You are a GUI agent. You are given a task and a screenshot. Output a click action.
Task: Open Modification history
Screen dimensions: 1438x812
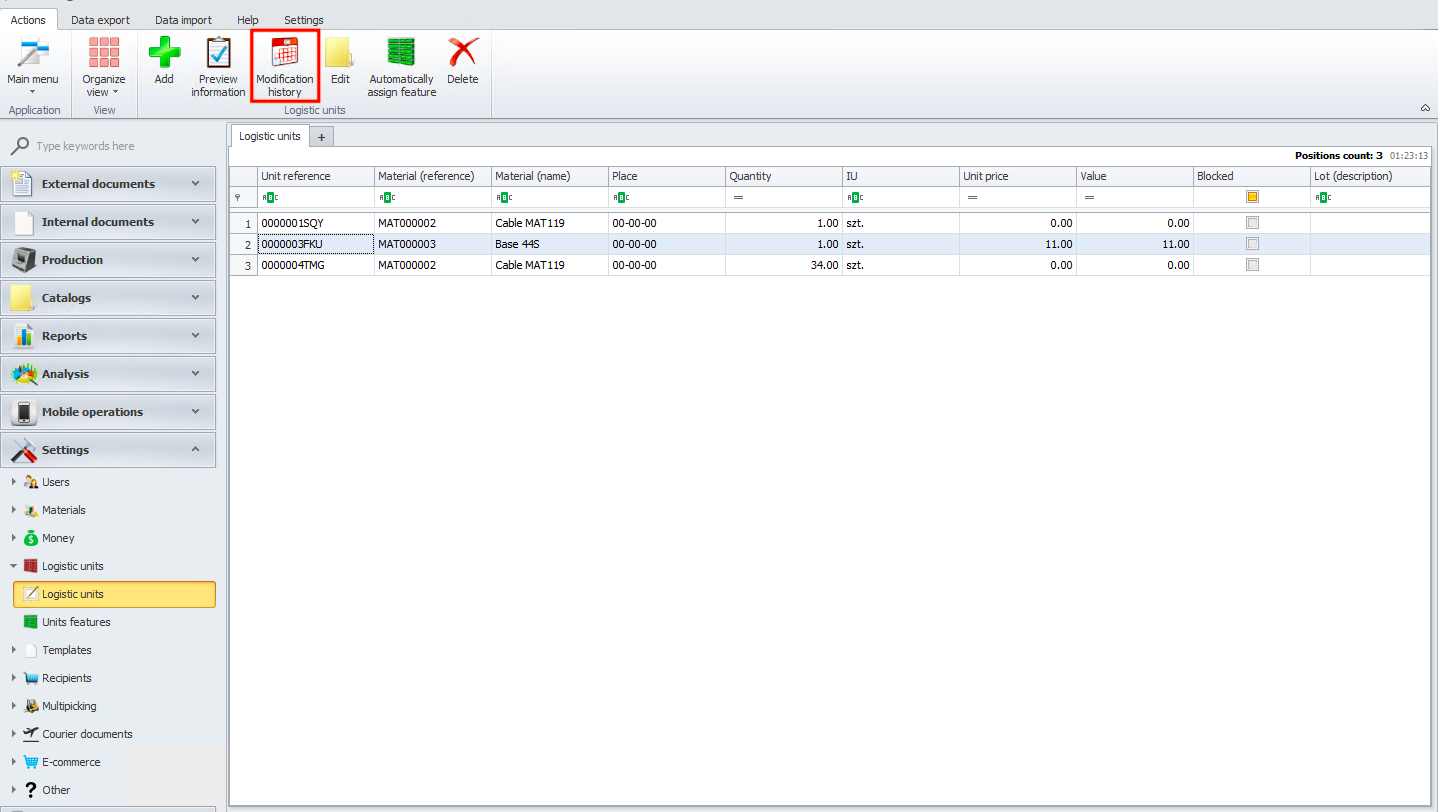tap(284, 66)
